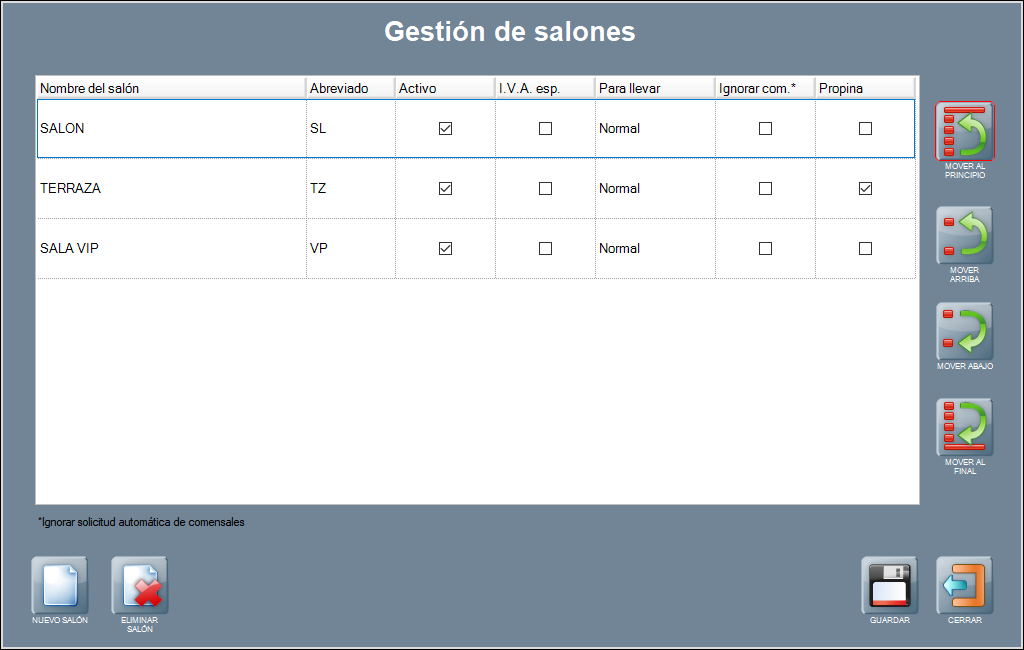This screenshot has height=650, width=1024.
Task: Open Para llevar dropdown for SALA VIP
Action: (x=654, y=248)
